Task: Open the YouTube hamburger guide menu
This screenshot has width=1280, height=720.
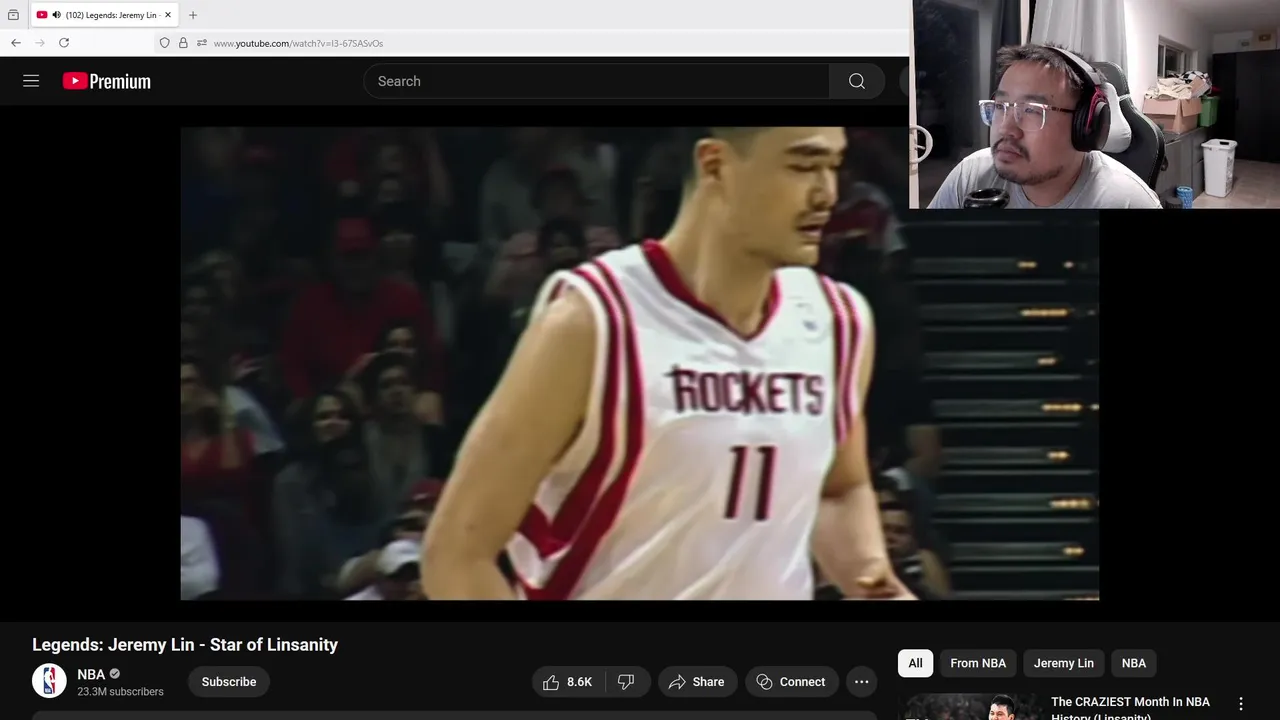Action: (x=31, y=81)
